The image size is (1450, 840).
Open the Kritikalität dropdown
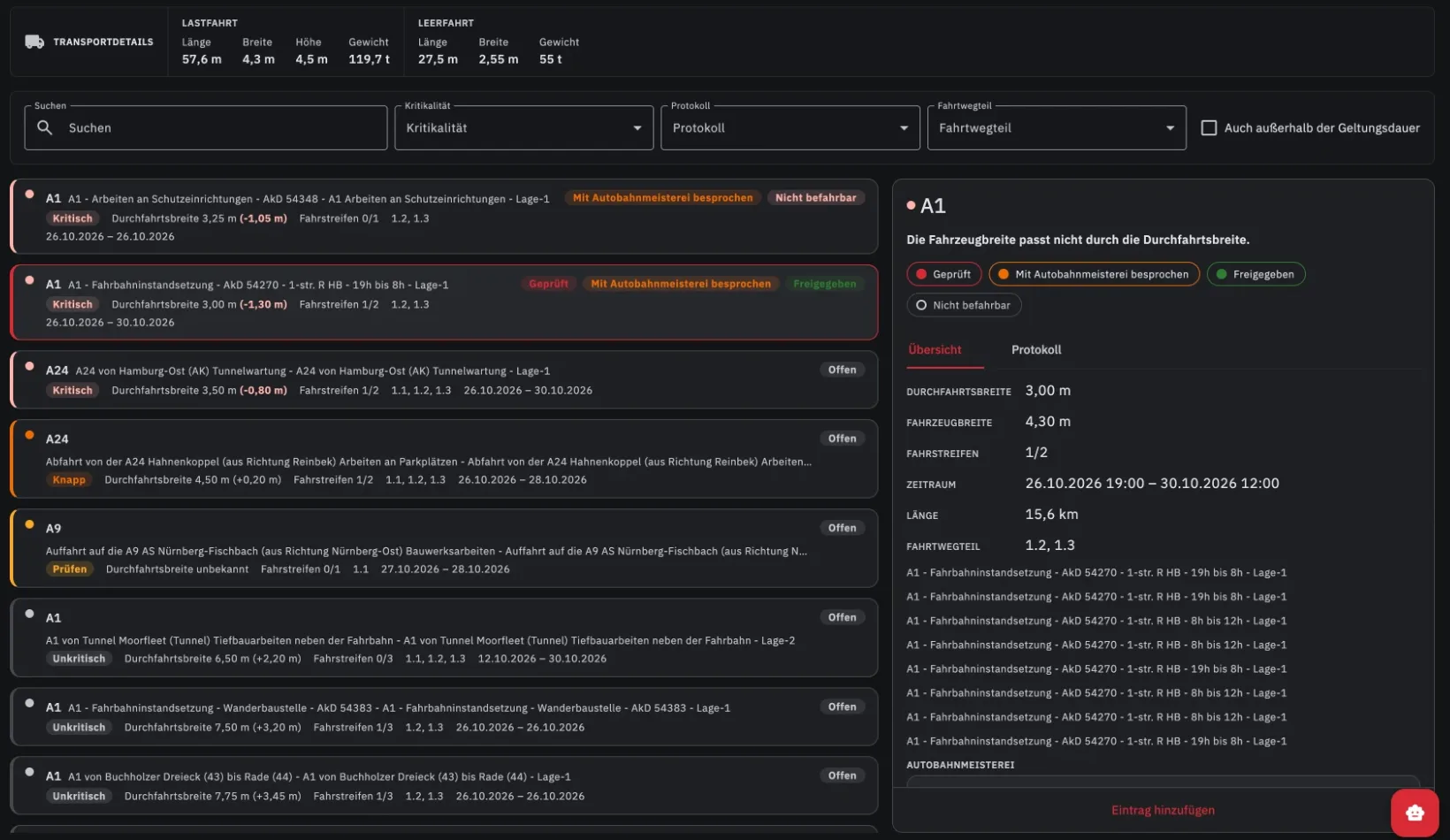523,127
